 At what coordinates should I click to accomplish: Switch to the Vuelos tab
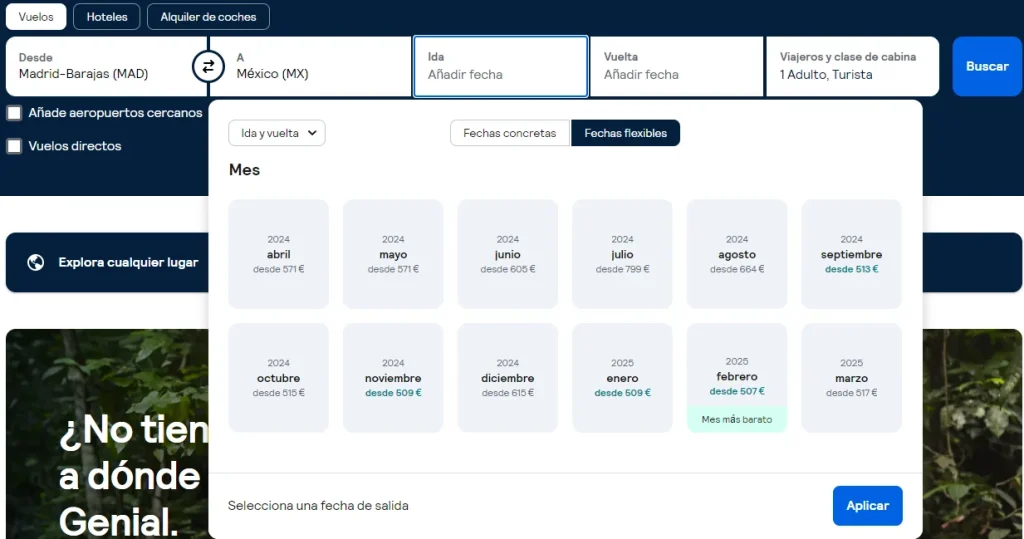pos(36,17)
